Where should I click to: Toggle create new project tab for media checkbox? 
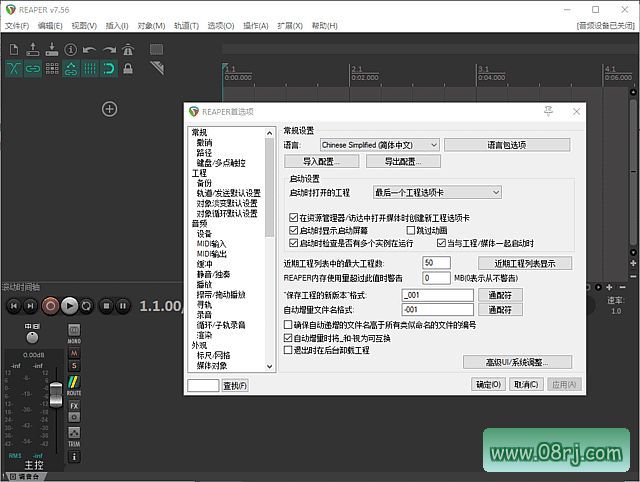[x=293, y=218]
